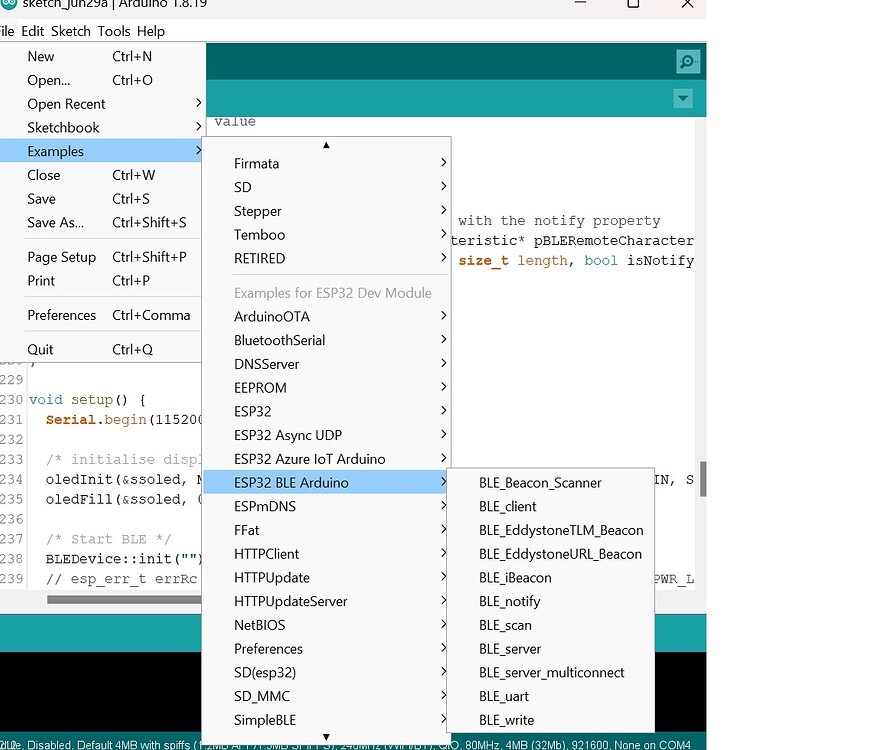Load the BLE_notify example
Image resolution: width=880 pixels, height=750 pixels.
pos(551,601)
